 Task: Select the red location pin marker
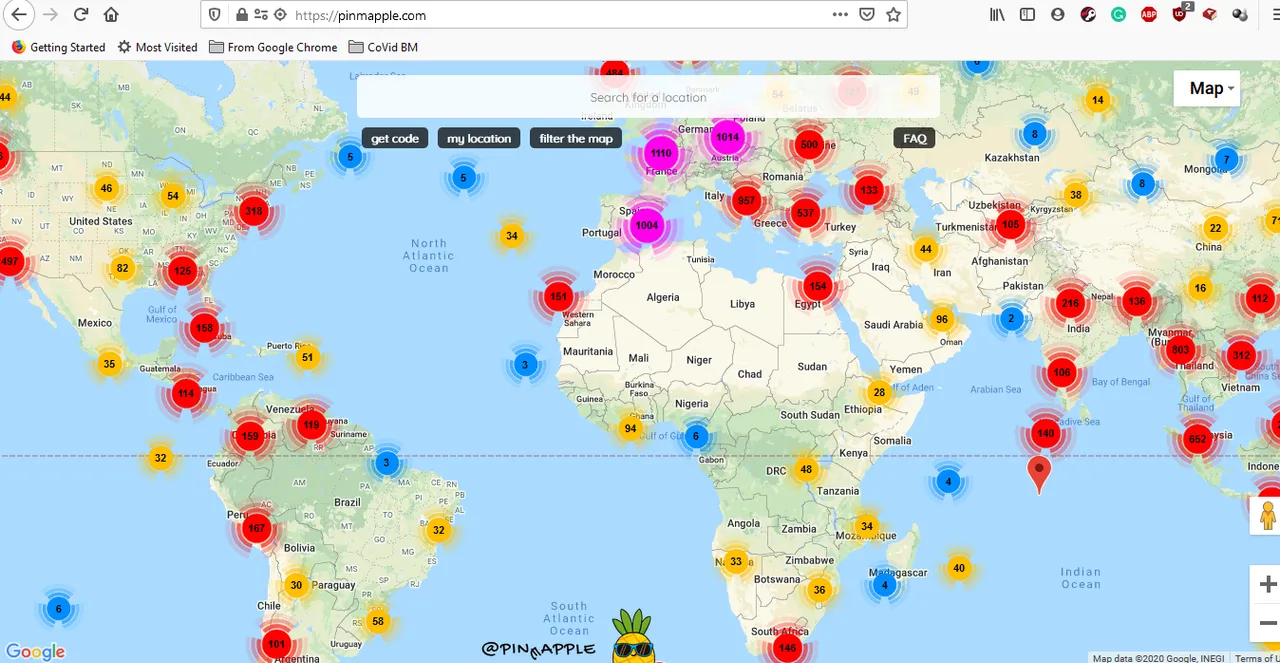1040,474
